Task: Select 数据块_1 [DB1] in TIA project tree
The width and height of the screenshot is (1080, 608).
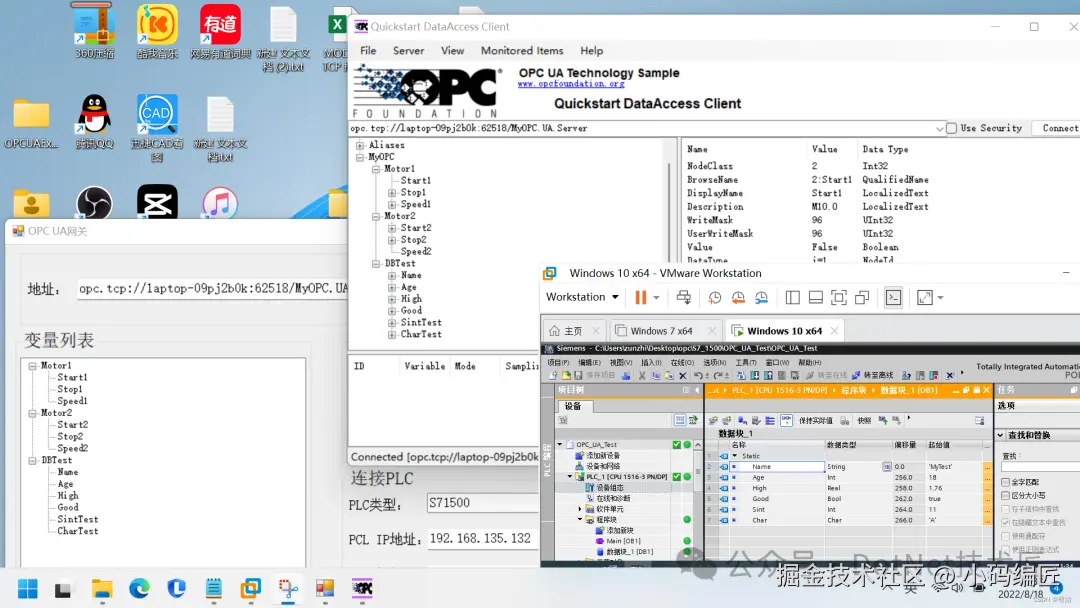Action: tap(630, 552)
